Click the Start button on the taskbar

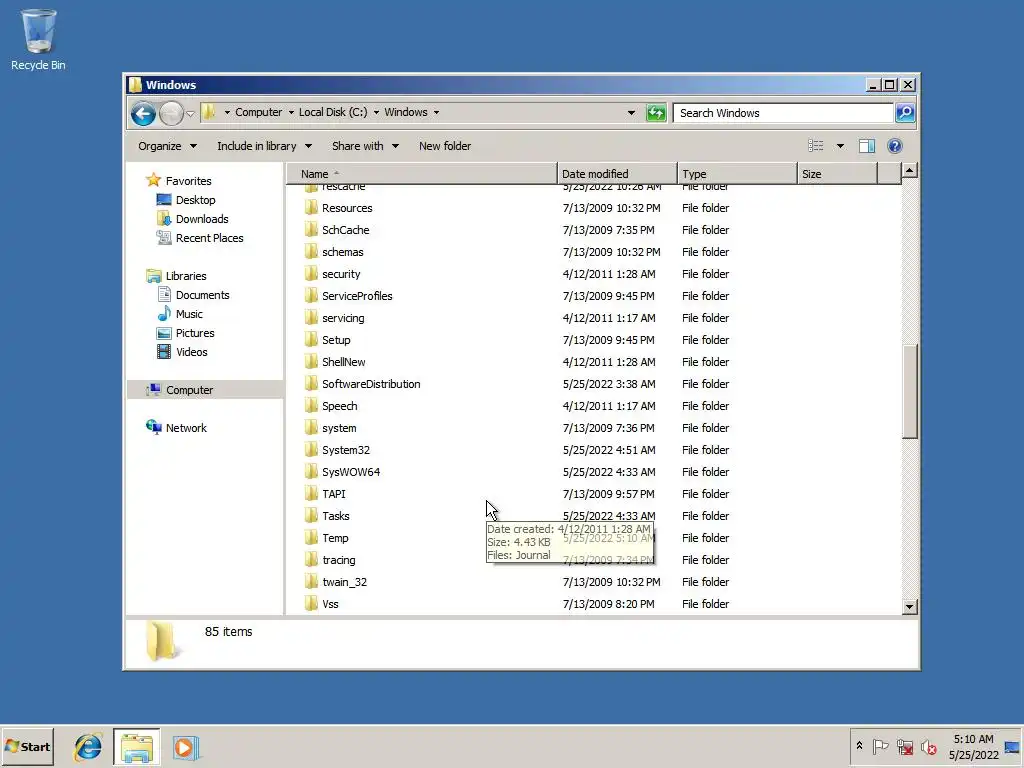pyautogui.click(x=27, y=746)
